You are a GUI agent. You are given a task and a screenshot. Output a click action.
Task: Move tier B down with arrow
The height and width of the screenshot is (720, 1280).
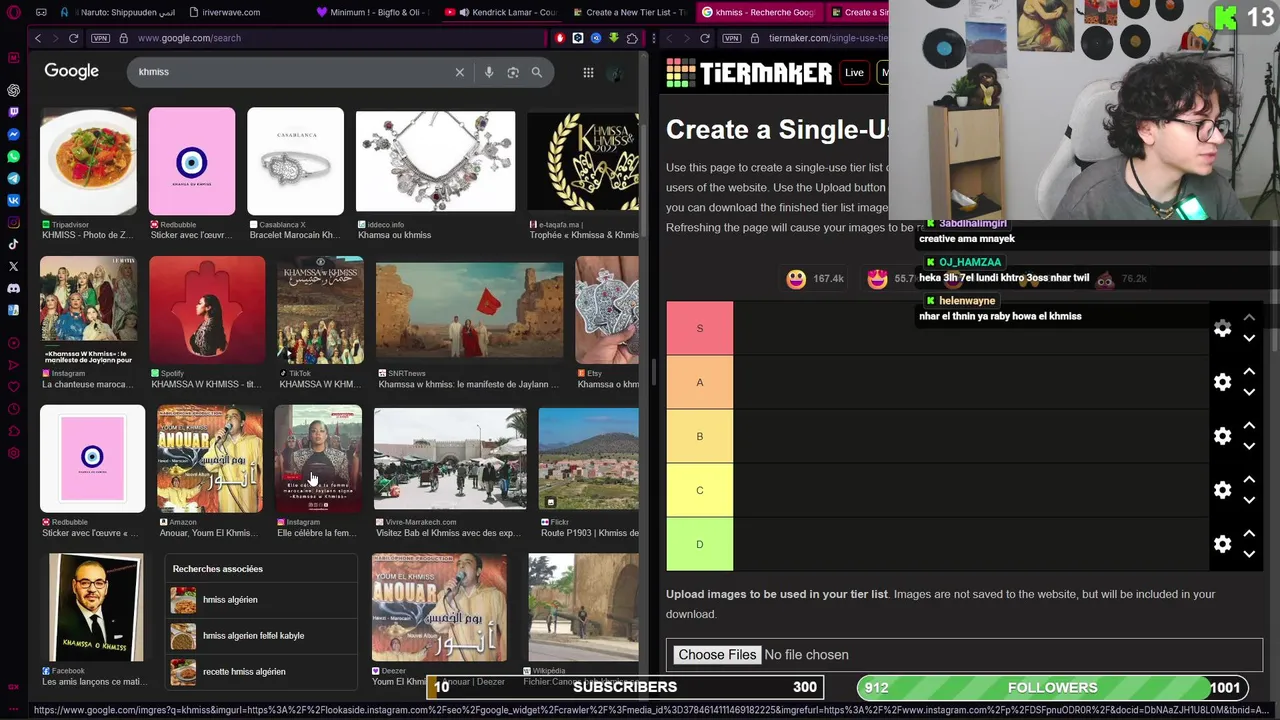(x=1249, y=446)
